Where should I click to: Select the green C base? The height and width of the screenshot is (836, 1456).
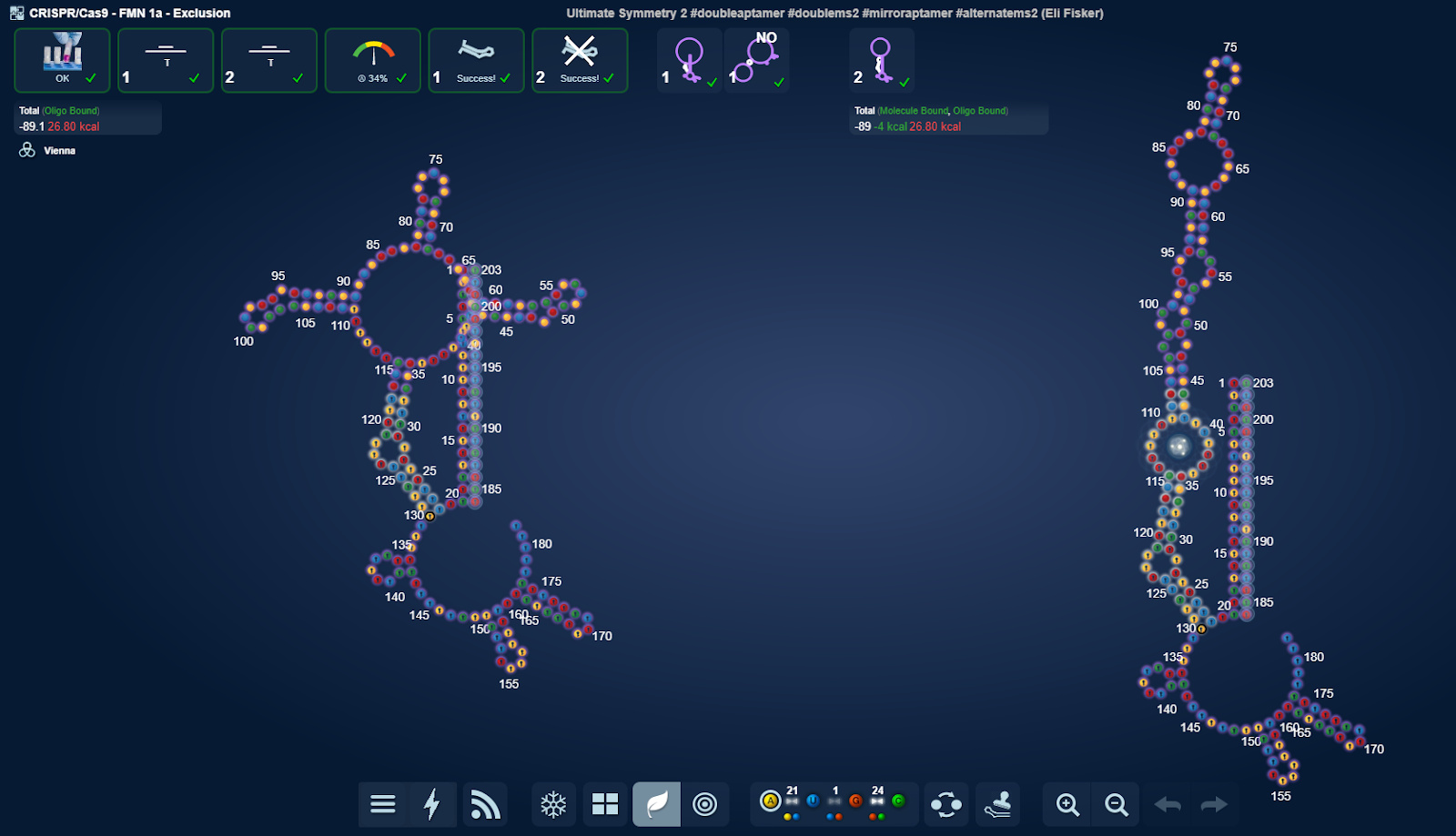(x=898, y=801)
